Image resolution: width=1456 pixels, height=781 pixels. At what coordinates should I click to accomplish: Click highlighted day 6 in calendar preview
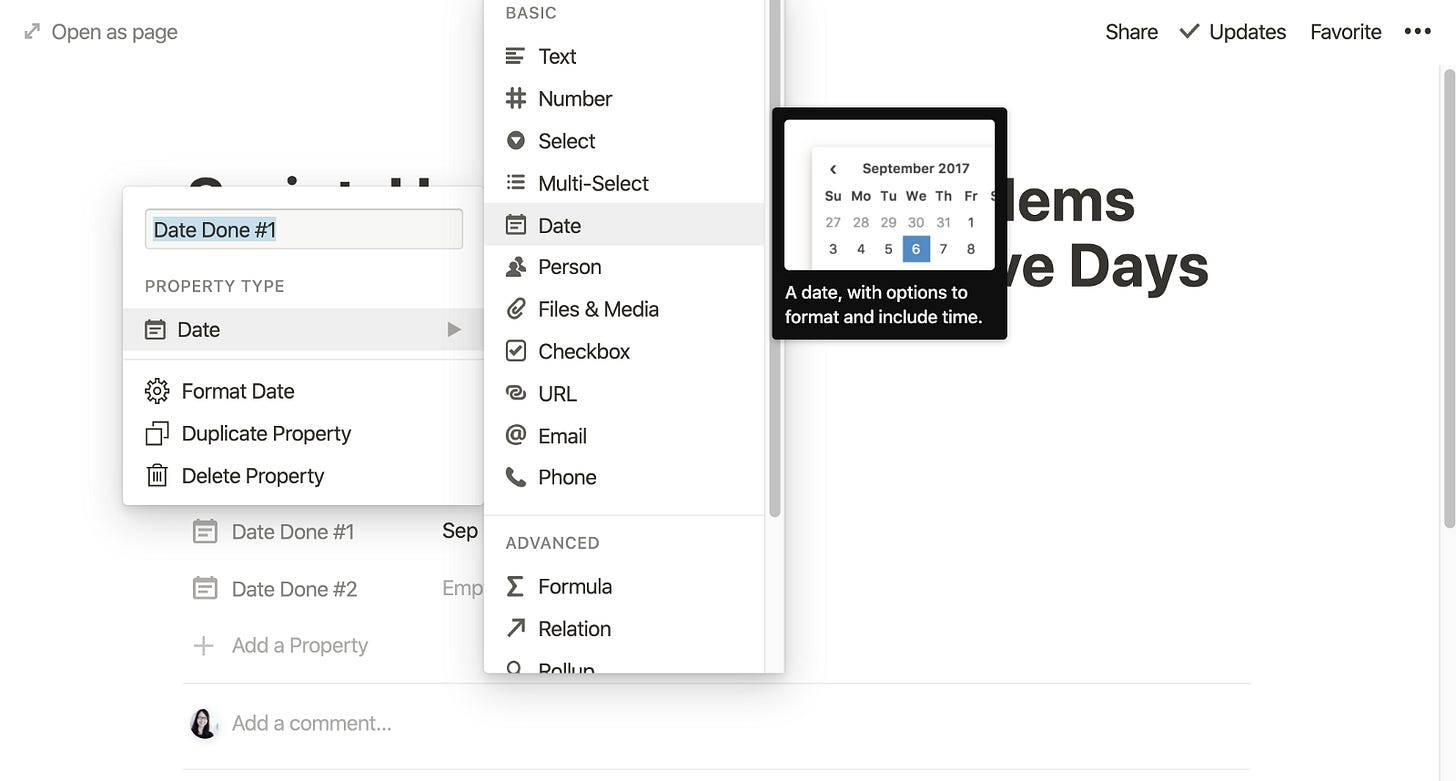(x=916, y=249)
